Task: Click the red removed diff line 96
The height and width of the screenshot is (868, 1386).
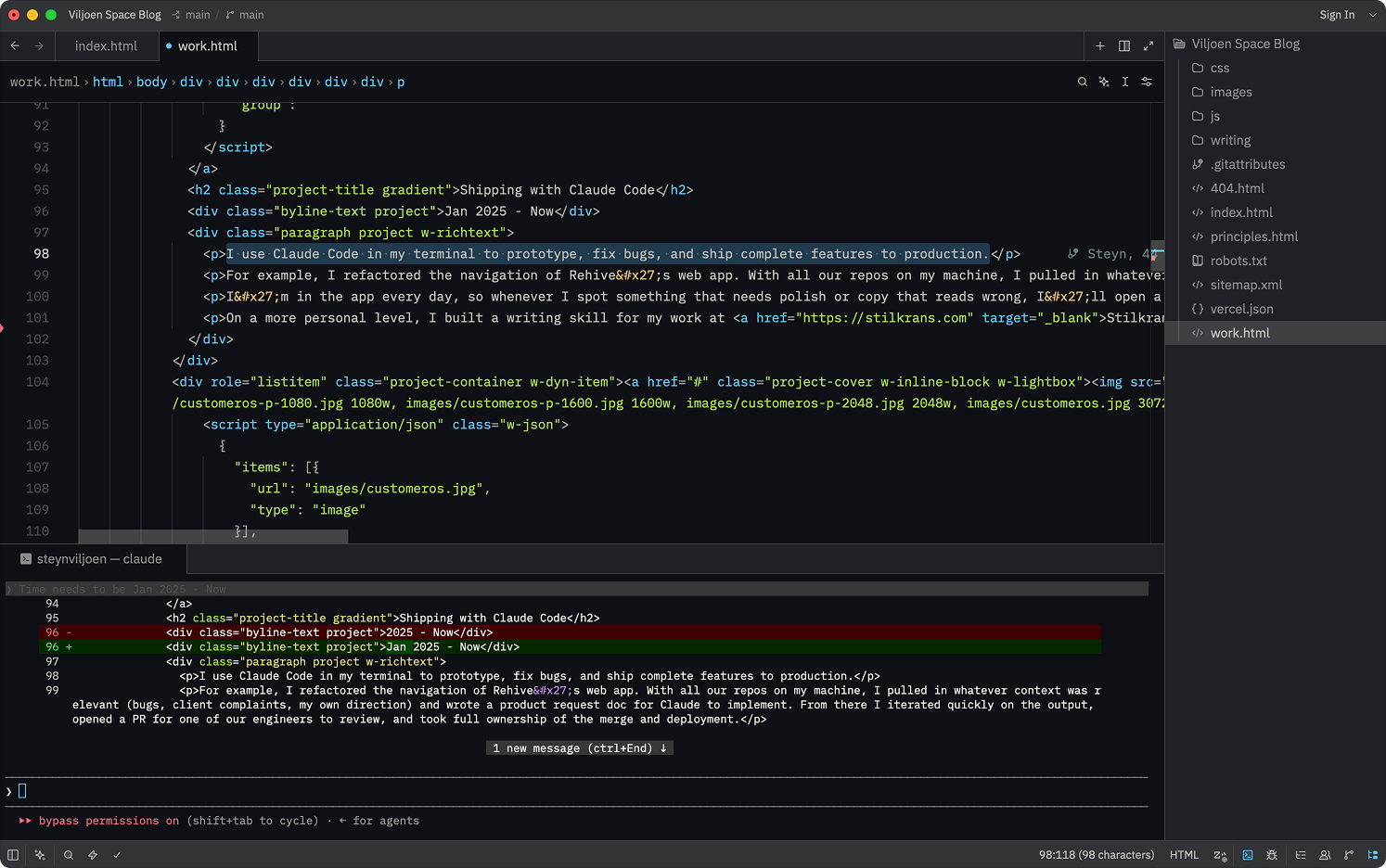Action: [571, 632]
